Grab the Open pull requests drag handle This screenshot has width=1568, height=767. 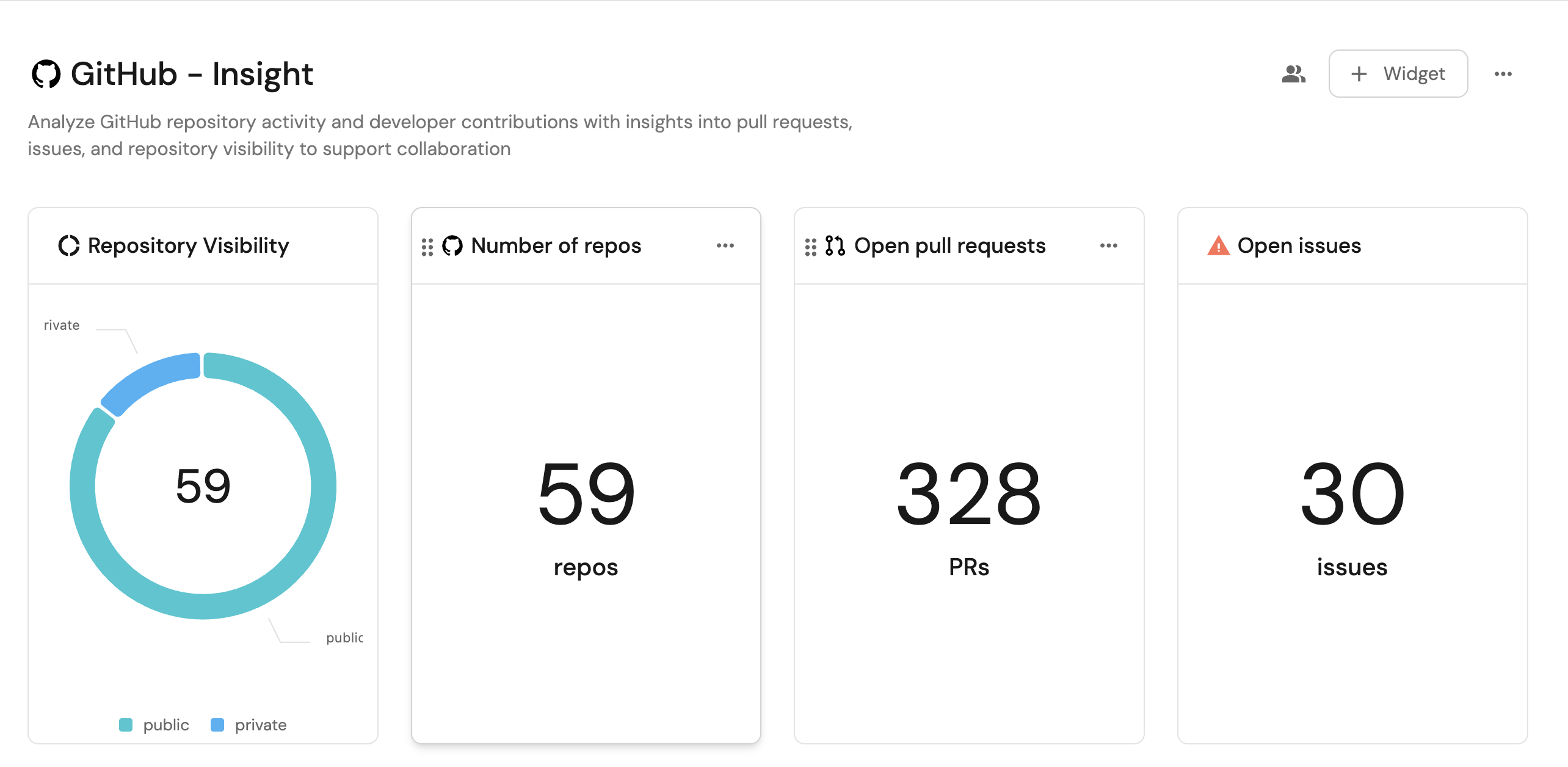coord(810,247)
